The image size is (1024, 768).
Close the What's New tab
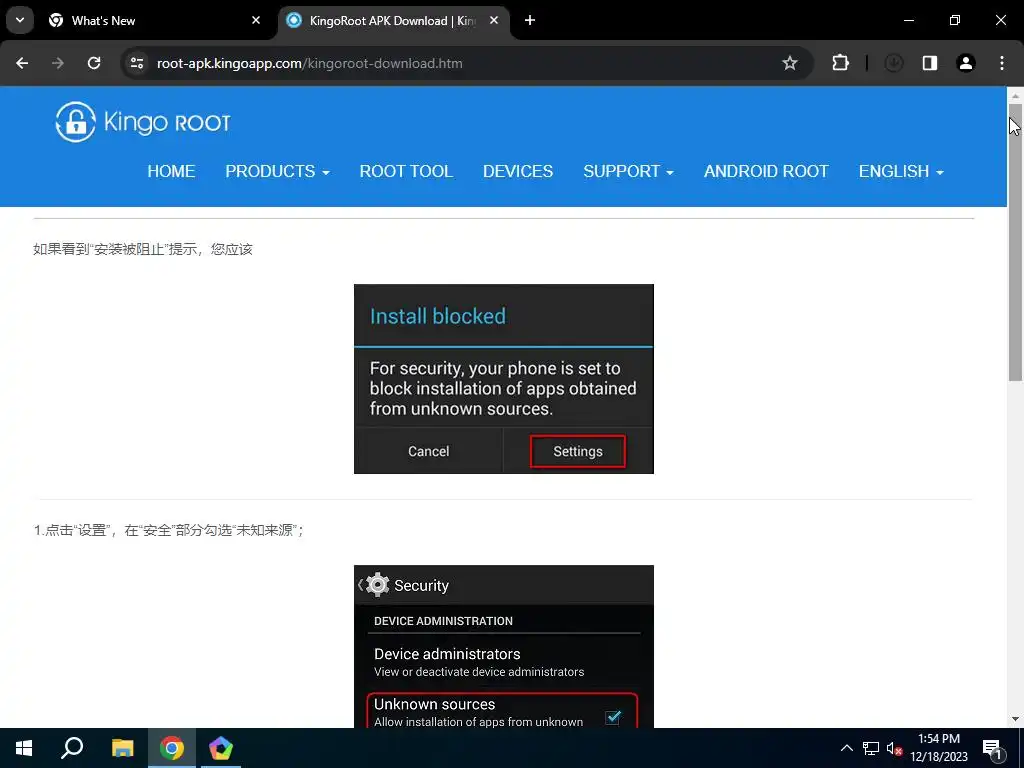point(256,20)
